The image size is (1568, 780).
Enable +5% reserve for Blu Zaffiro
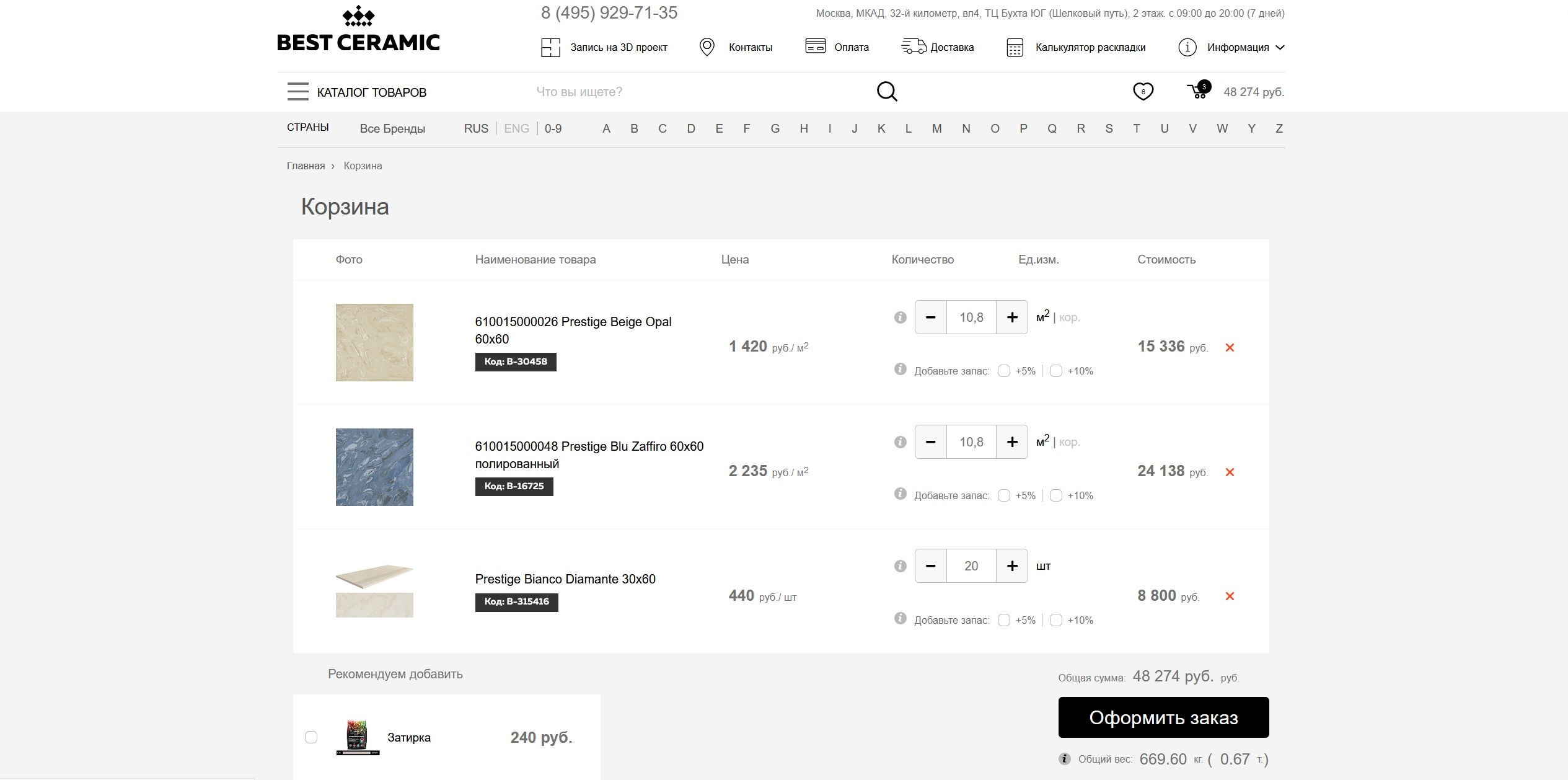coord(1004,495)
